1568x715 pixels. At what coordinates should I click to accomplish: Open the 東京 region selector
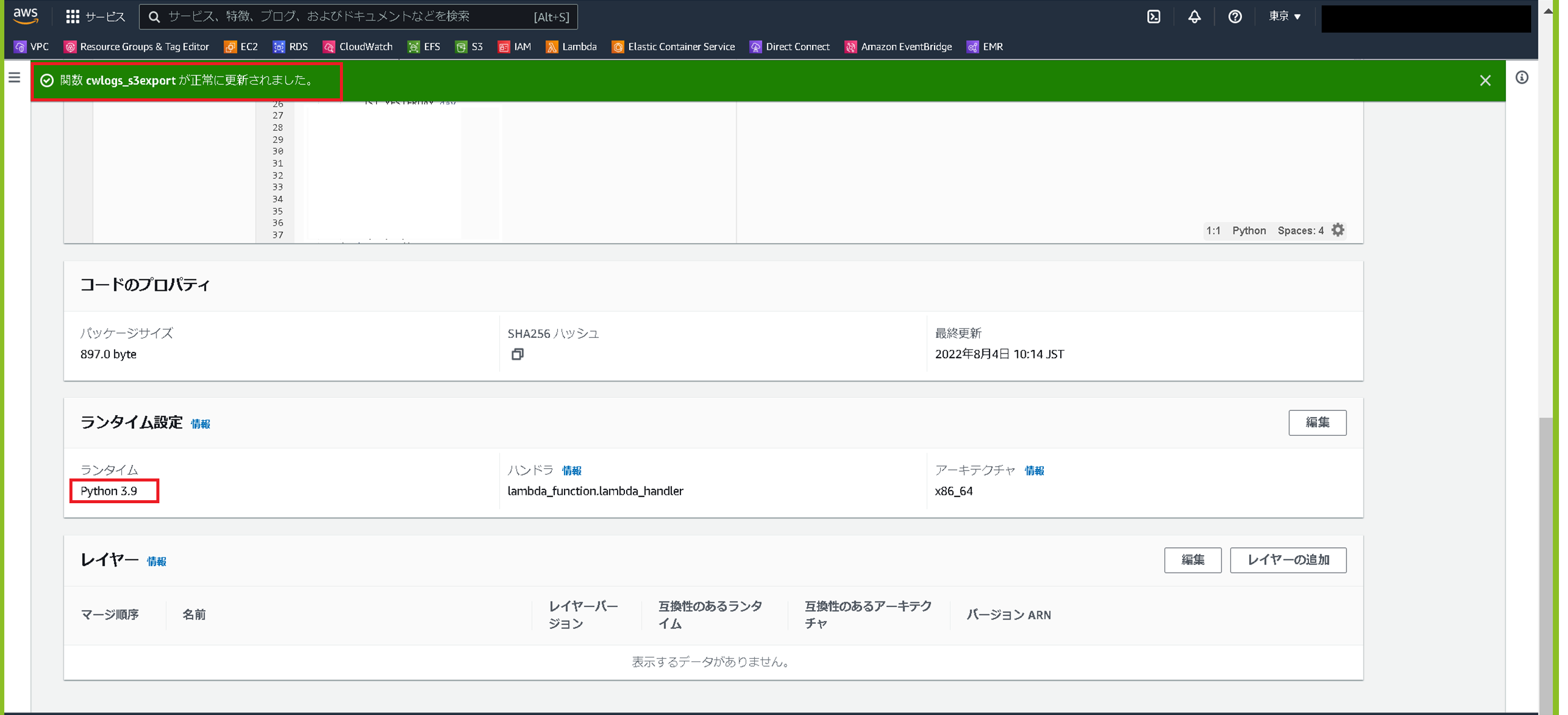(x=1284, y=16)
